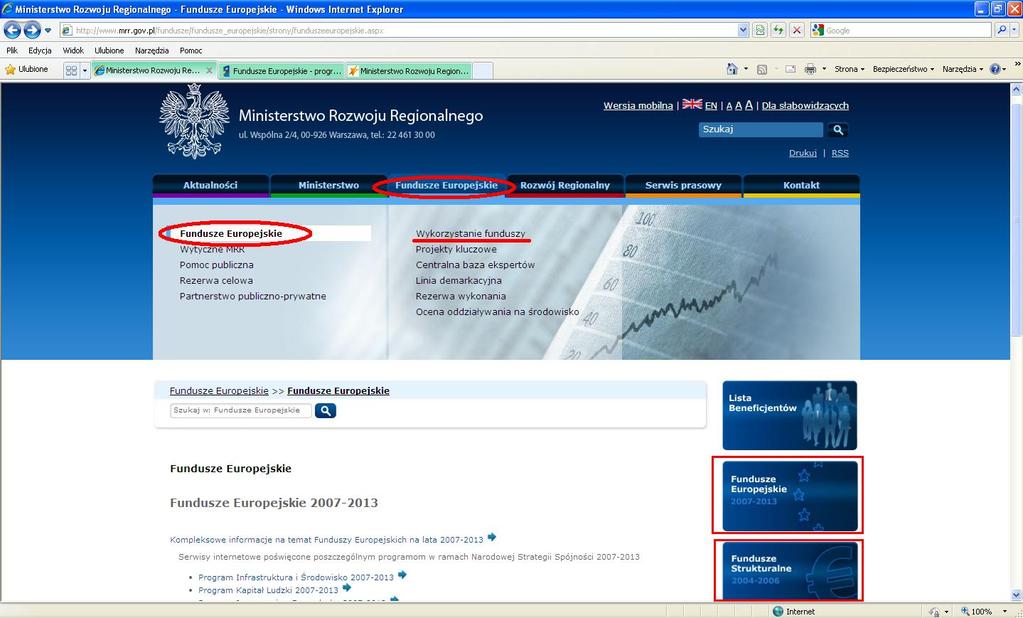Open the Aktualności navigation tab
The height and width of the screenshot is (618, 1023).
click(x=210, y=185)
